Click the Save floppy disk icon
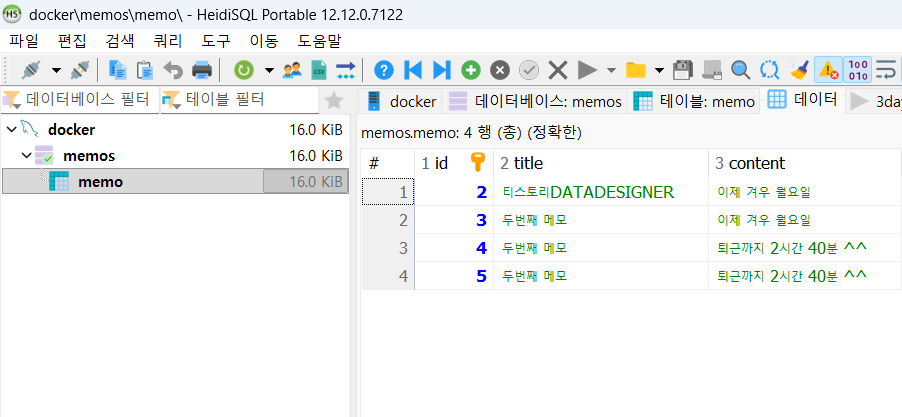This screenshot has width=902, height=417. pos(683,70)
